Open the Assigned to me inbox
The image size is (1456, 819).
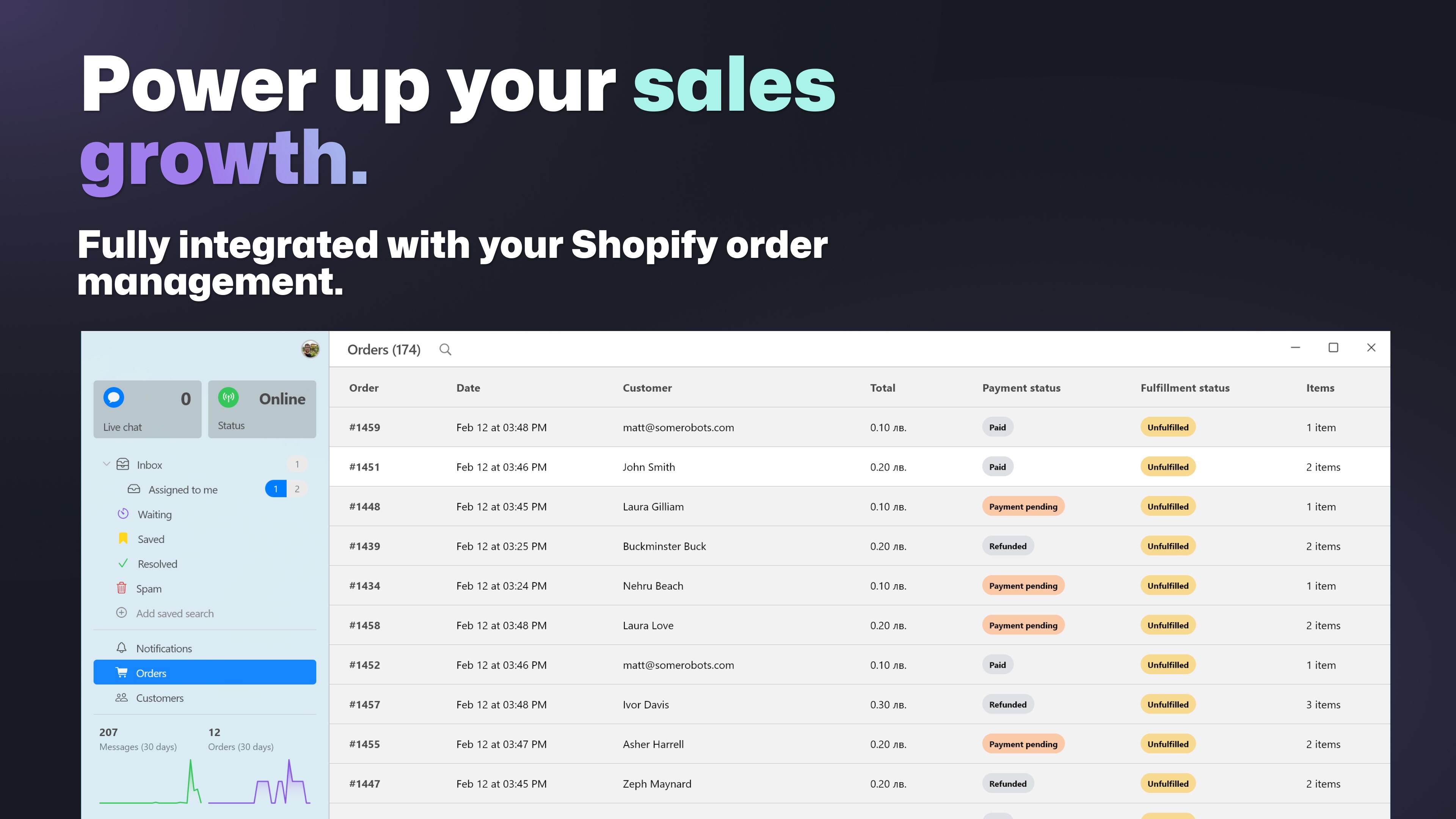tap(182, 490)
